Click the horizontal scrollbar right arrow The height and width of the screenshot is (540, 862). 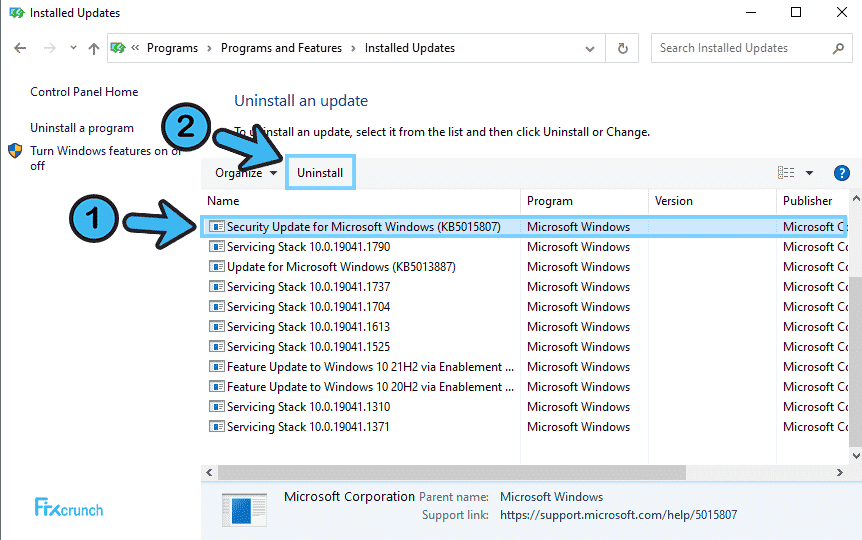click(x=839, y=472)
